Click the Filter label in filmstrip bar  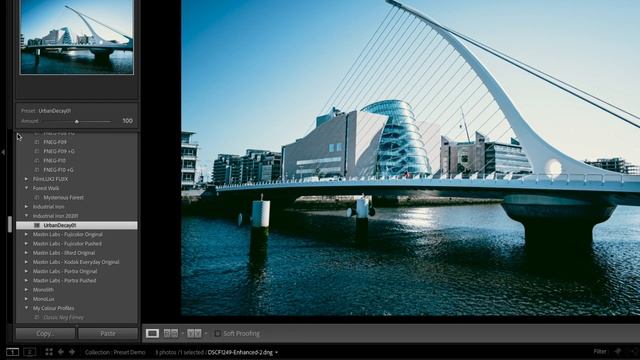[600, 351]
